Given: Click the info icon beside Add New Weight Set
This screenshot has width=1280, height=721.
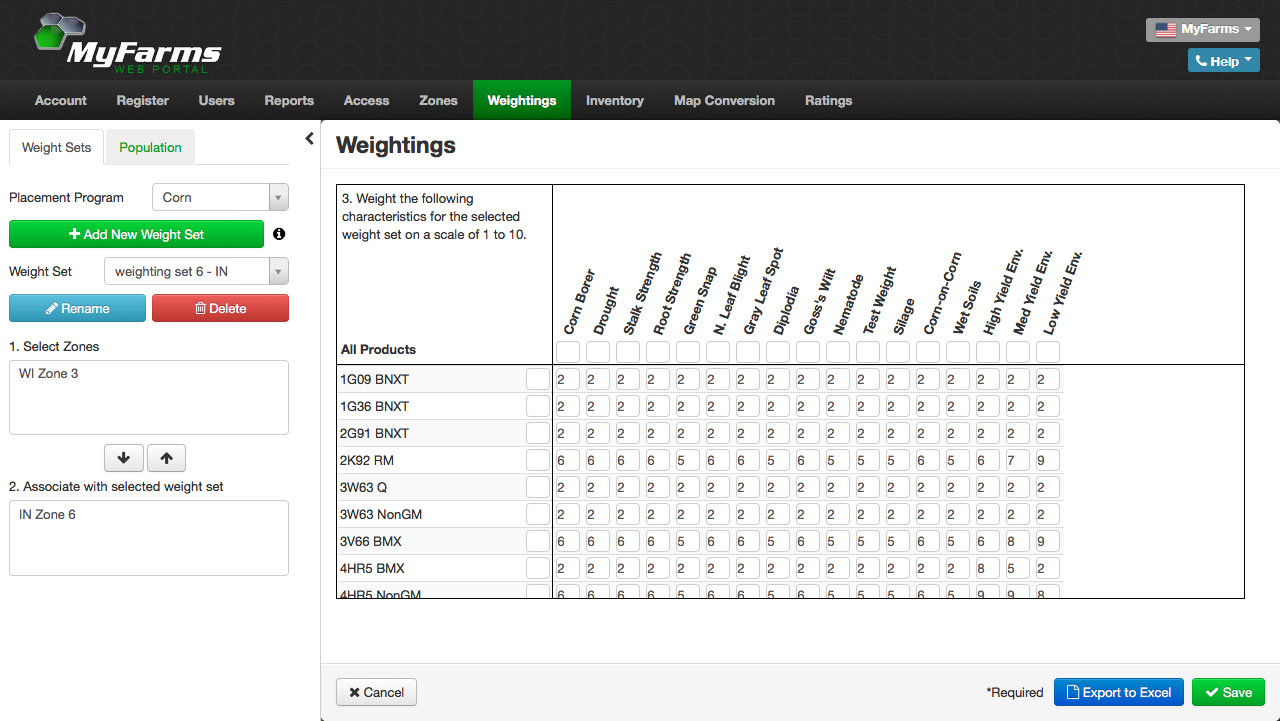Looking at the screenshot, I should tap(279, 234).
